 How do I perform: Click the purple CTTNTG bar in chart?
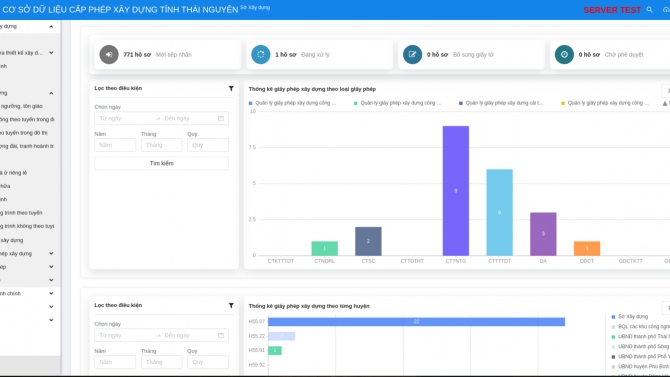coord(455,191)
